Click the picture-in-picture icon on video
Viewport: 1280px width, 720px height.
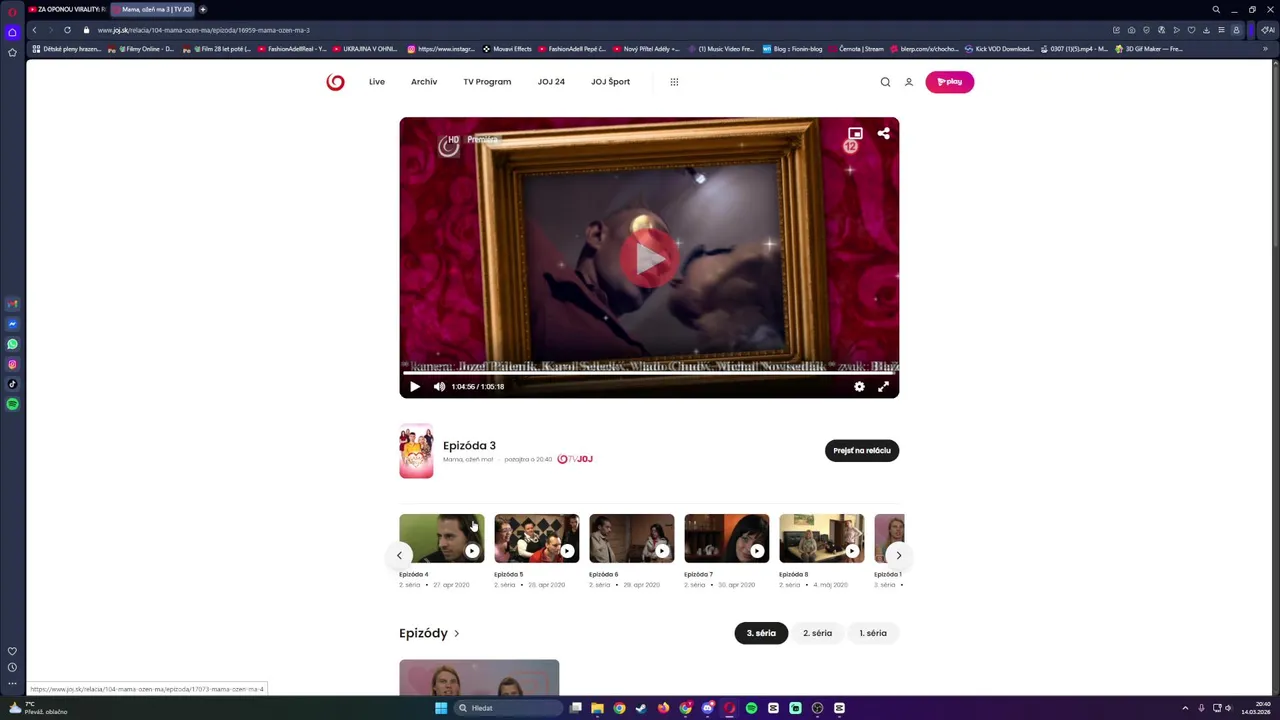[x=855, y=133]
